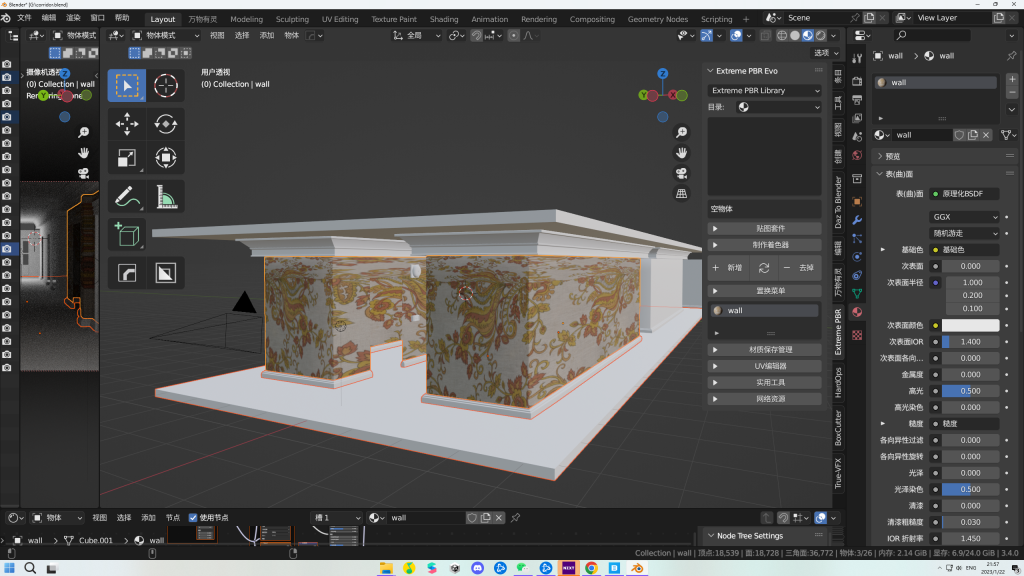Open the 次表面颜色 white color swatch
This screenshot has height=576, width=1024.
tap(970, 325)
